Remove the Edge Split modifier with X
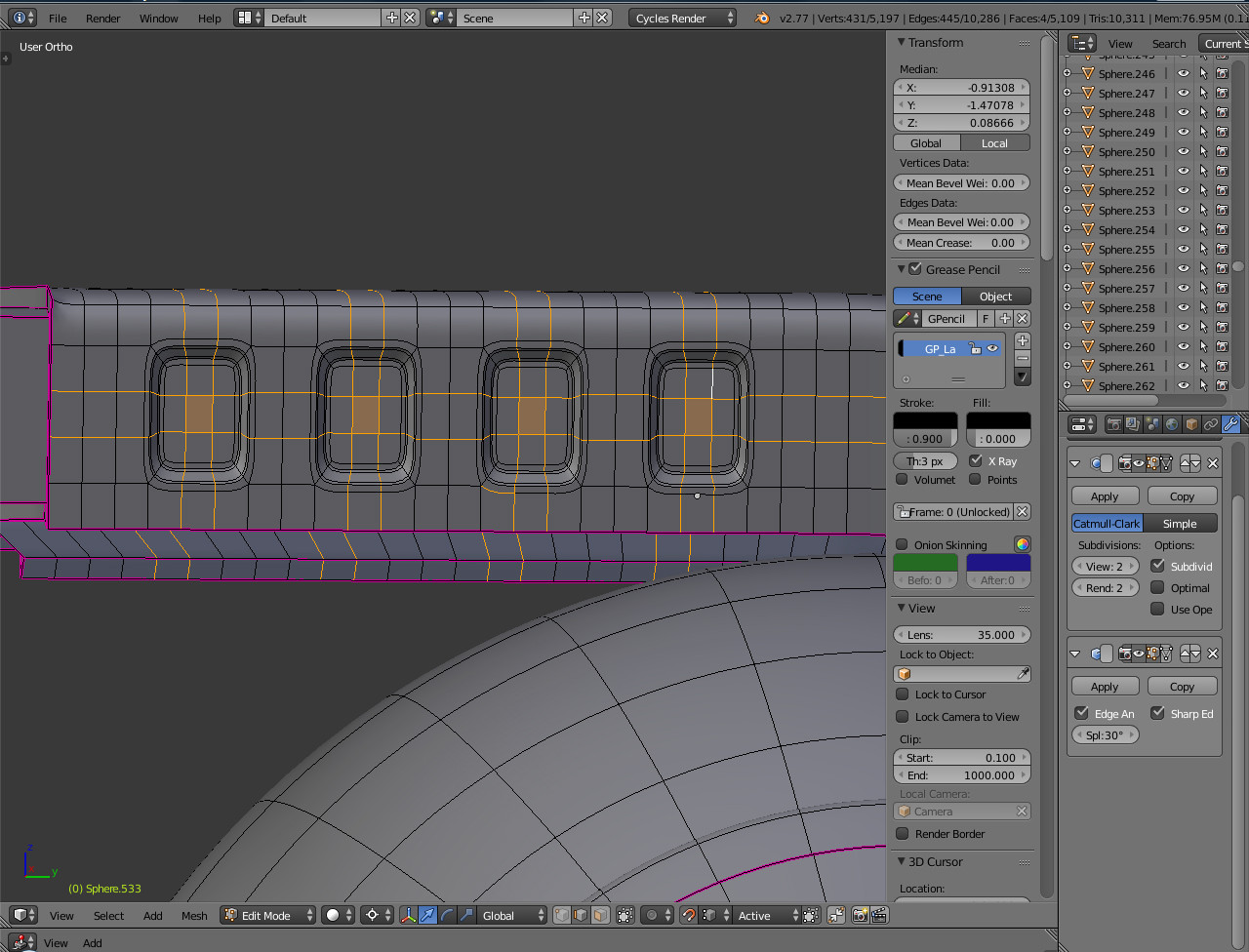 tap(1213, 654)
